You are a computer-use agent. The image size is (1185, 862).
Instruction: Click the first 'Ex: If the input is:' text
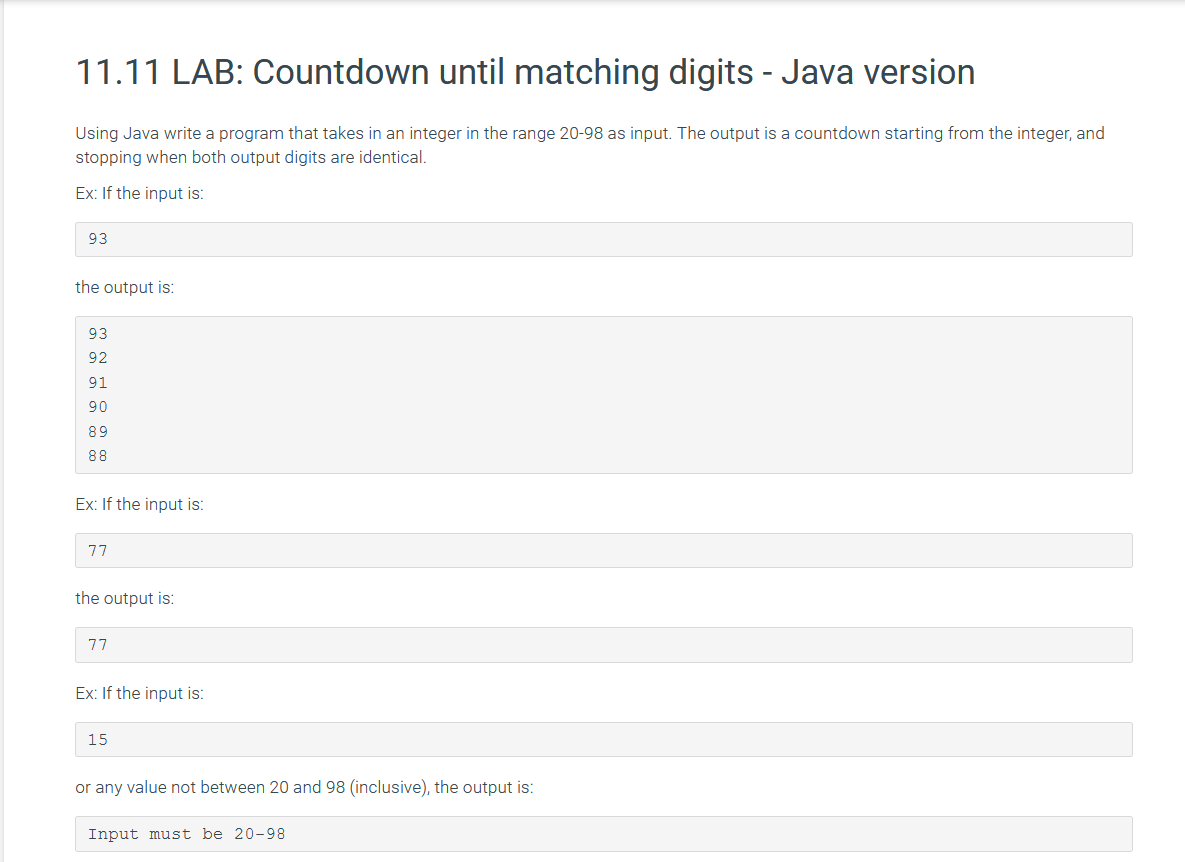[140, 193]
